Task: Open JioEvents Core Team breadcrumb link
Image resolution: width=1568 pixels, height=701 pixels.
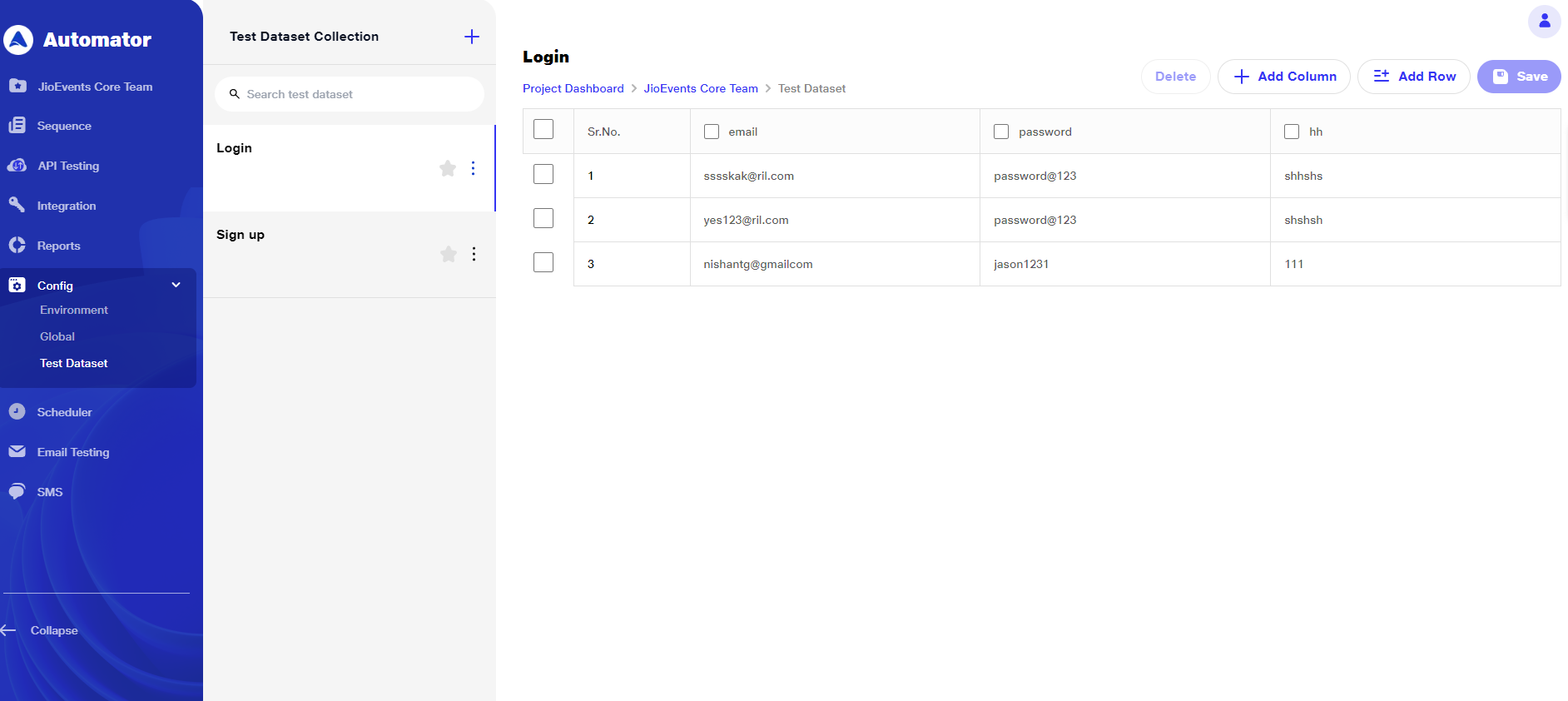Action: pos(701,88)
